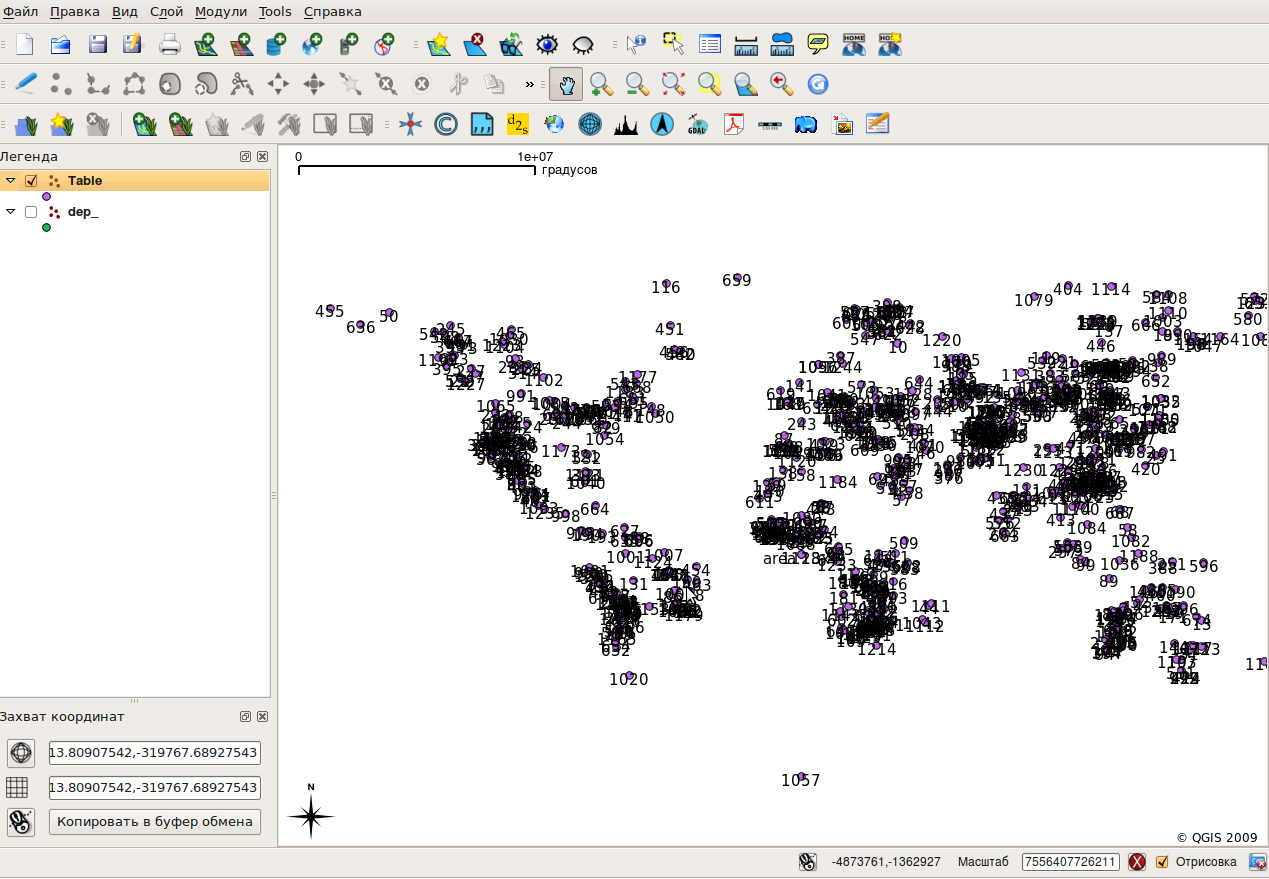Collapse the dep_ layer tree arrow

pyautogui.click(x=11, y=212)
